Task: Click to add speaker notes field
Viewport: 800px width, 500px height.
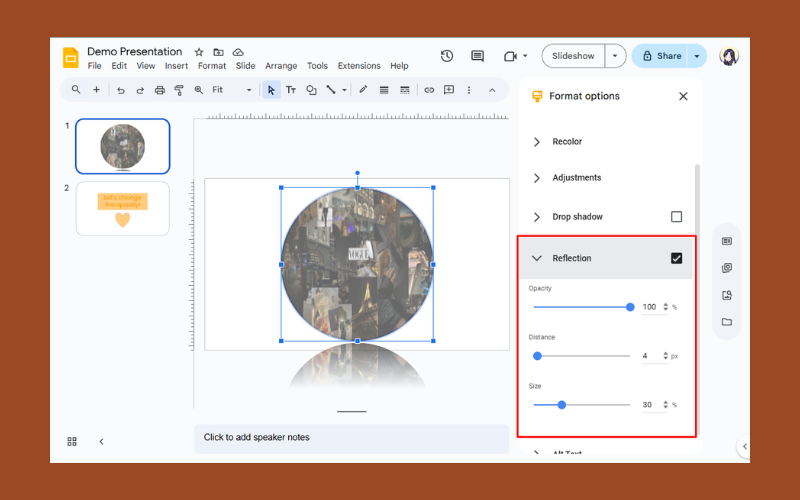Action: coord(352,438)
